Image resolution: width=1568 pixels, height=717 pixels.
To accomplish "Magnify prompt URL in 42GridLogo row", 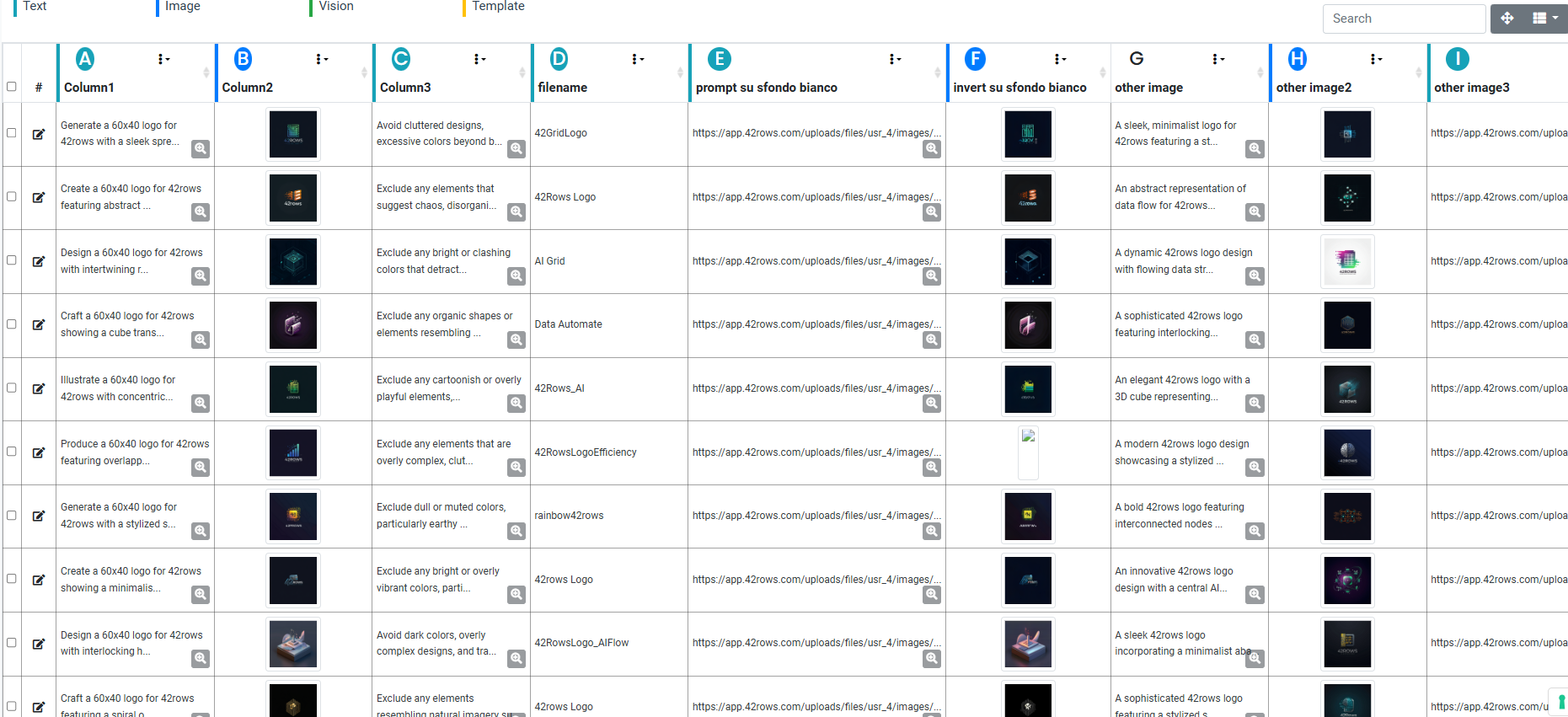I will coord(932,148).
